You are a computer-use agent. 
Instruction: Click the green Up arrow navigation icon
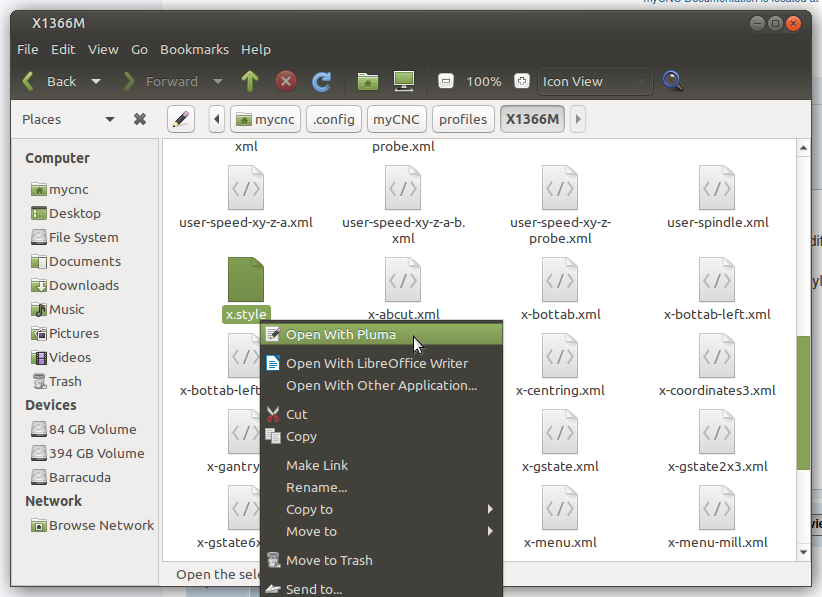pyautogui.click(x=250, y=82)
